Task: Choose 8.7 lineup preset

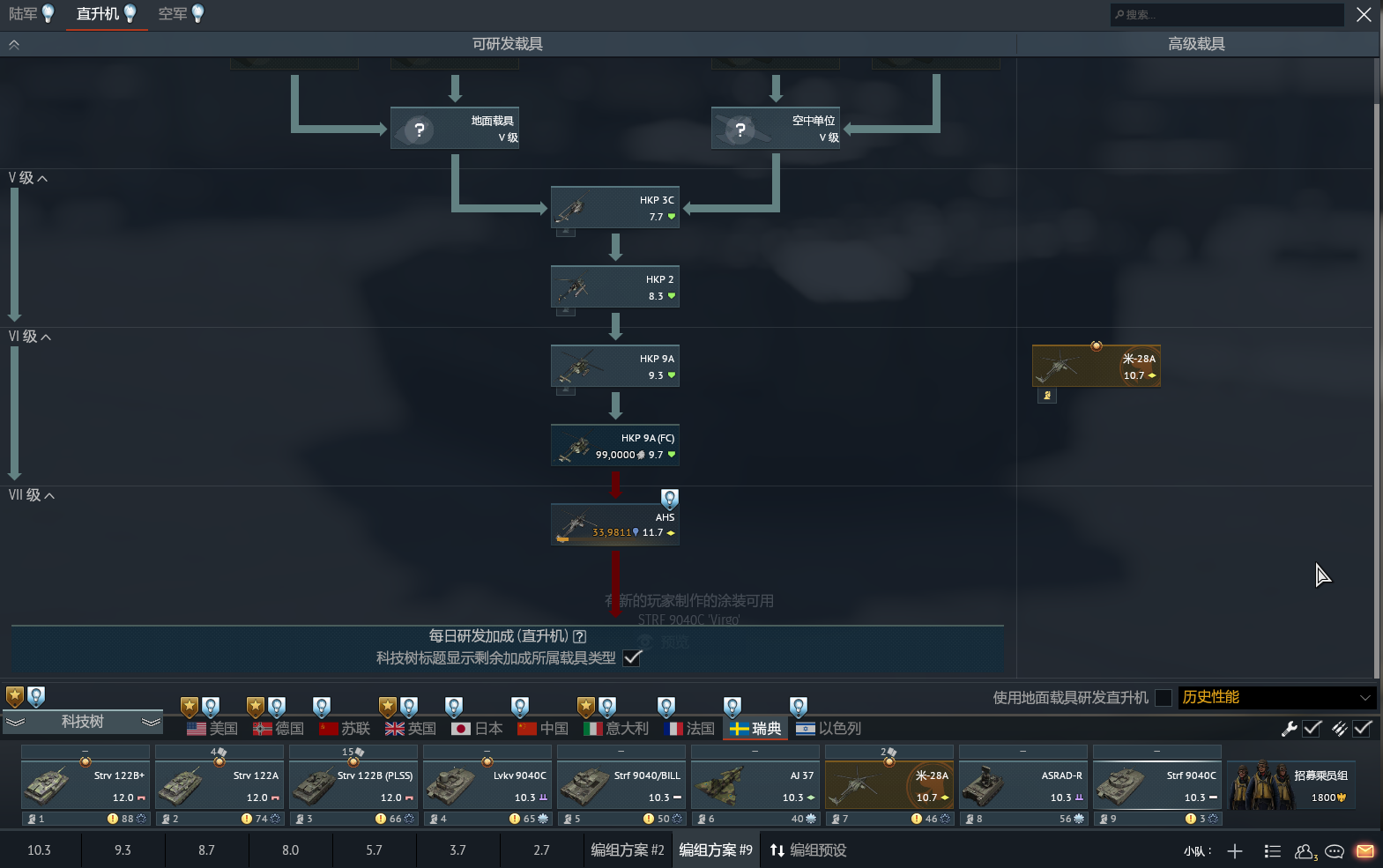Action: [206, 850]
